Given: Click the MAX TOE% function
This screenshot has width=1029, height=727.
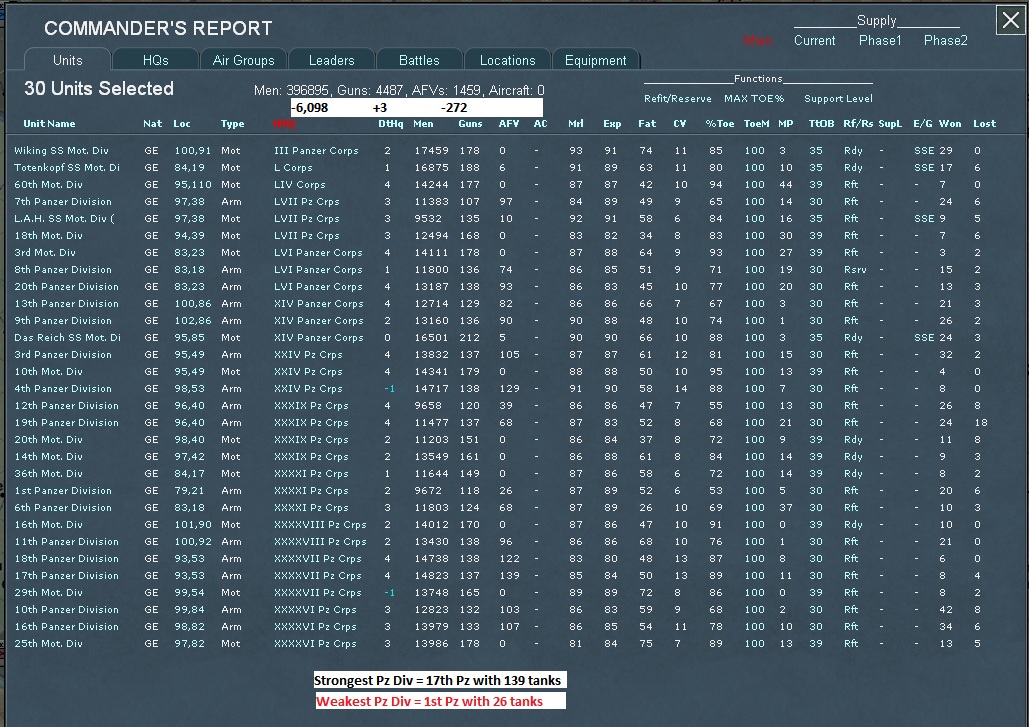Looking at the screenshot, I should [x=754, y=98].
